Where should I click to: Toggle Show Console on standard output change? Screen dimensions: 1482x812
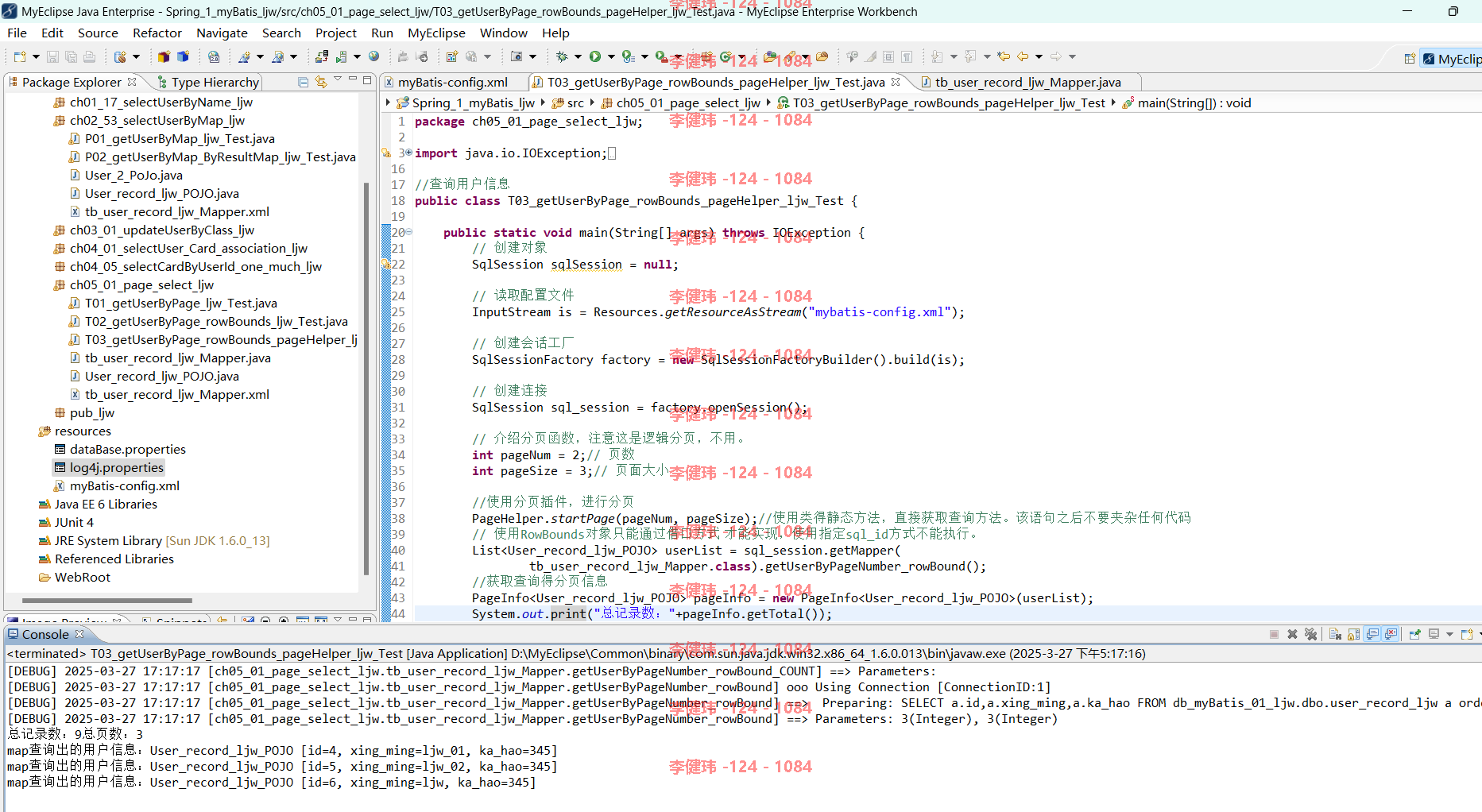(x=1372, y=634)
